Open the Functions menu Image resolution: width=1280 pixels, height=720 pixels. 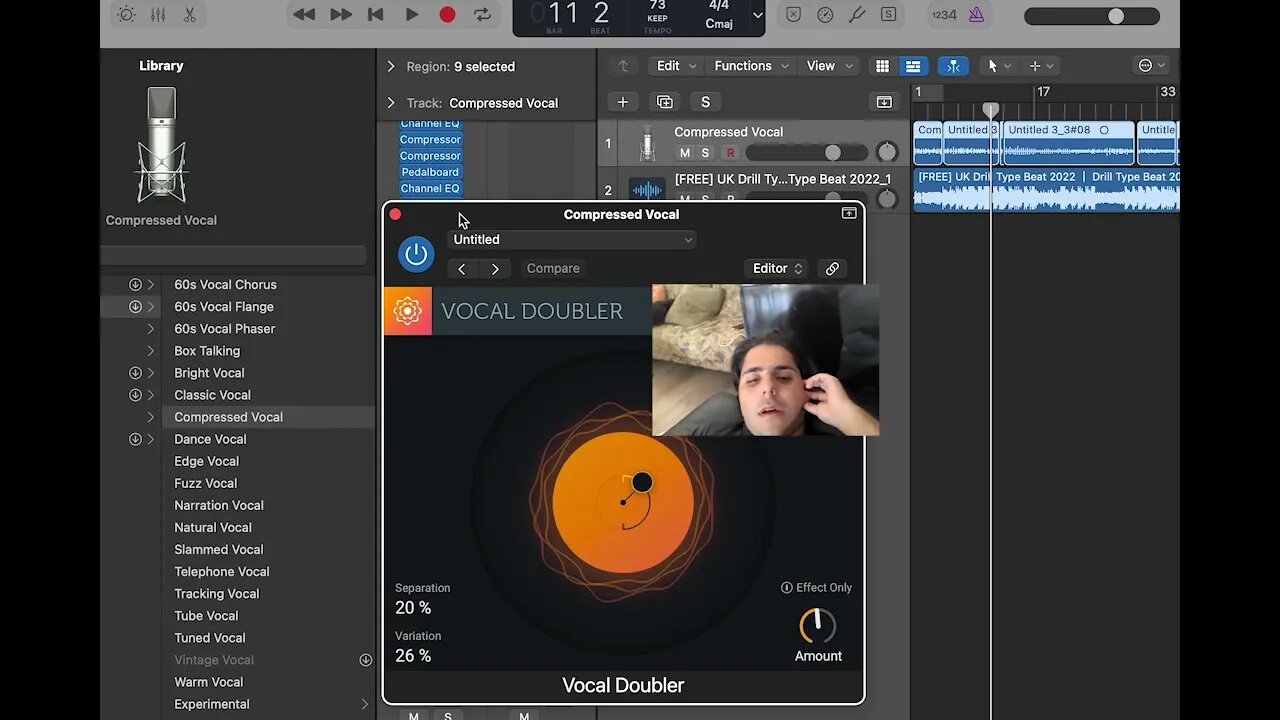(751, 66)
